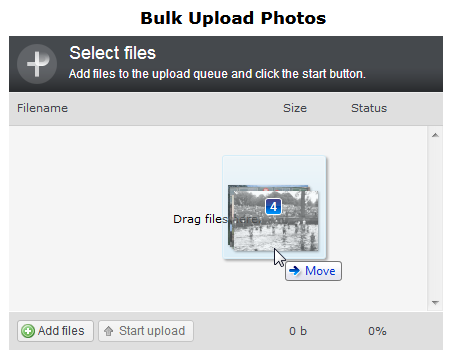Image resolution: width=460 pixels, height=363 pixels.
Task: Click the vertical scrollbar track
Action: (435, 219)
